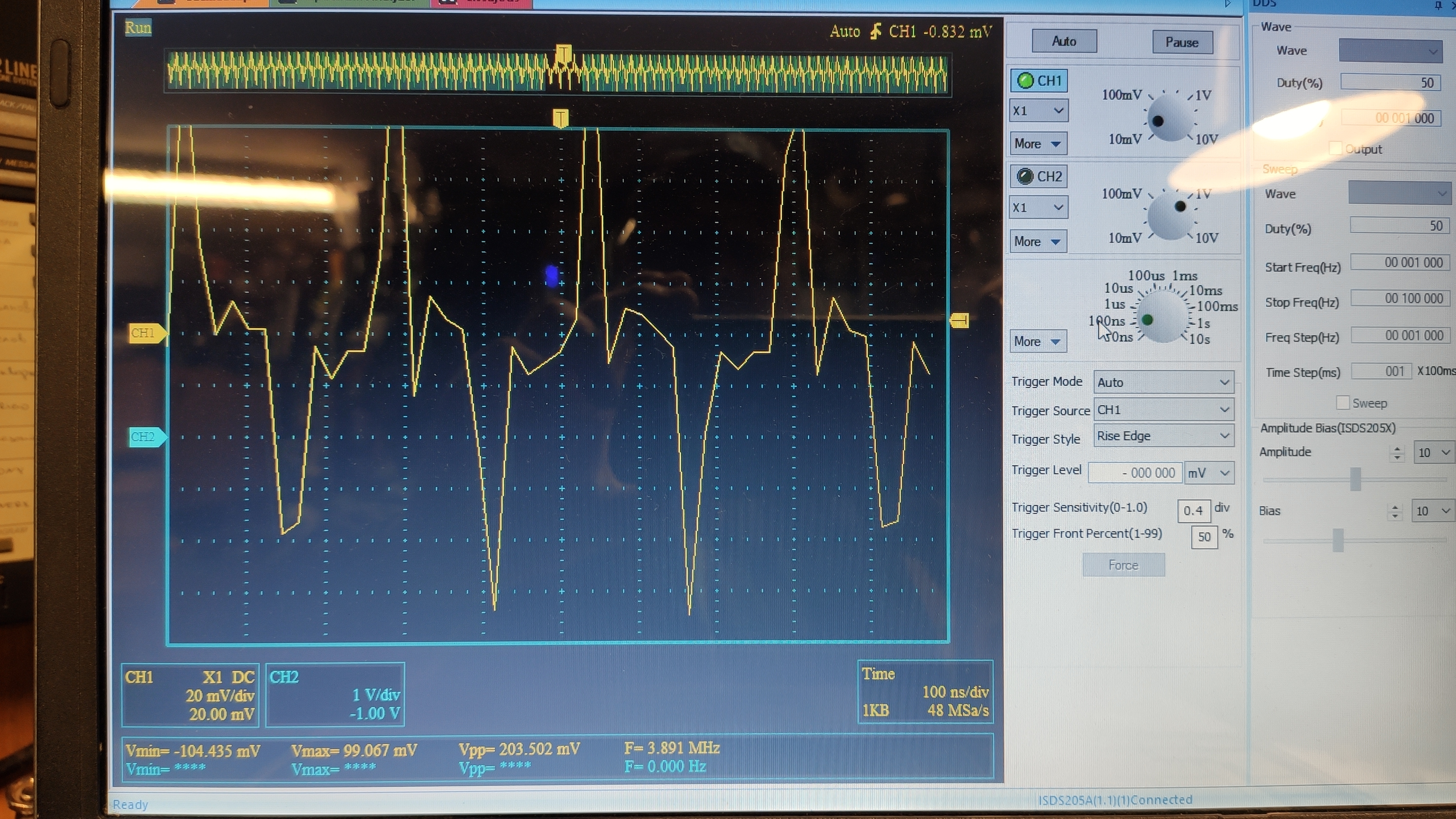Click the Bias spinner arrows
Image resolution: width=1456 pixels, height=819 pixels.
coord(1395,511)
